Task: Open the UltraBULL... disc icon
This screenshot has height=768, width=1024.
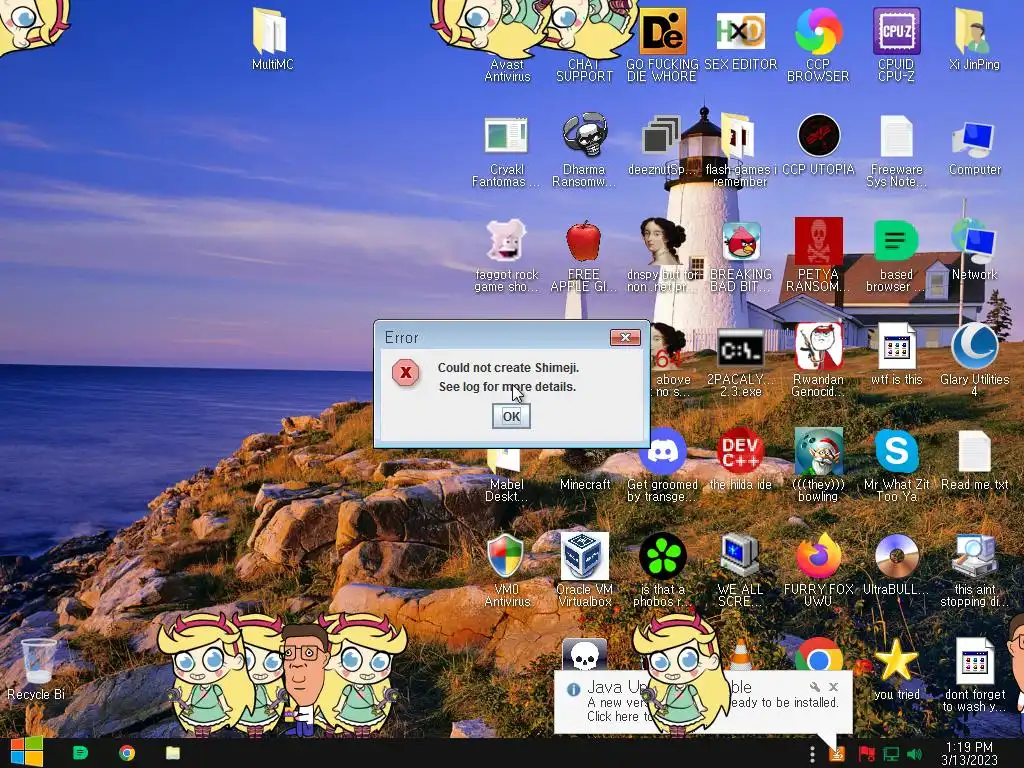Action: pyautogui.click(x=896, y=565)
